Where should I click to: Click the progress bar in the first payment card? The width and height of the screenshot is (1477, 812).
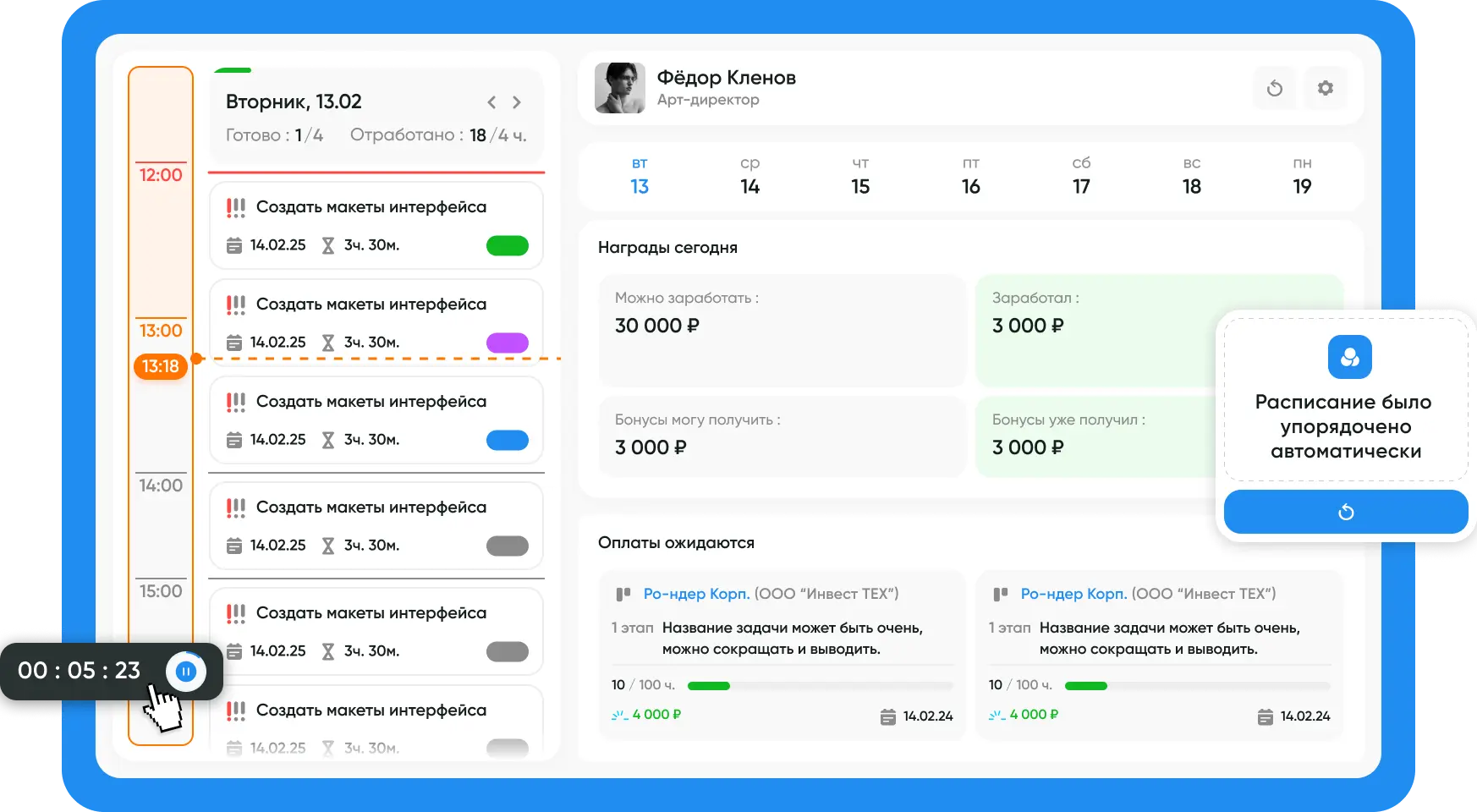click(x=820, y=685)
